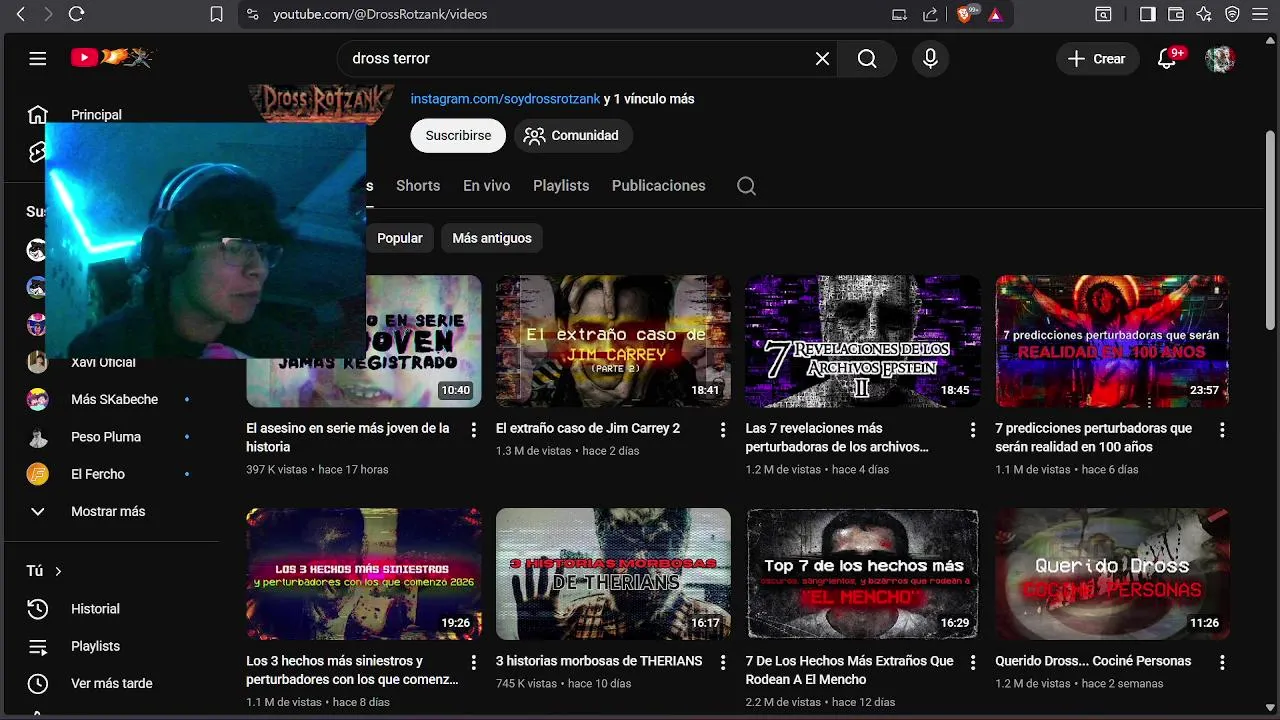Screen dimensions: 1280x720
Task: Open the Brave VPN shield icon
Action: point(1232,14)
